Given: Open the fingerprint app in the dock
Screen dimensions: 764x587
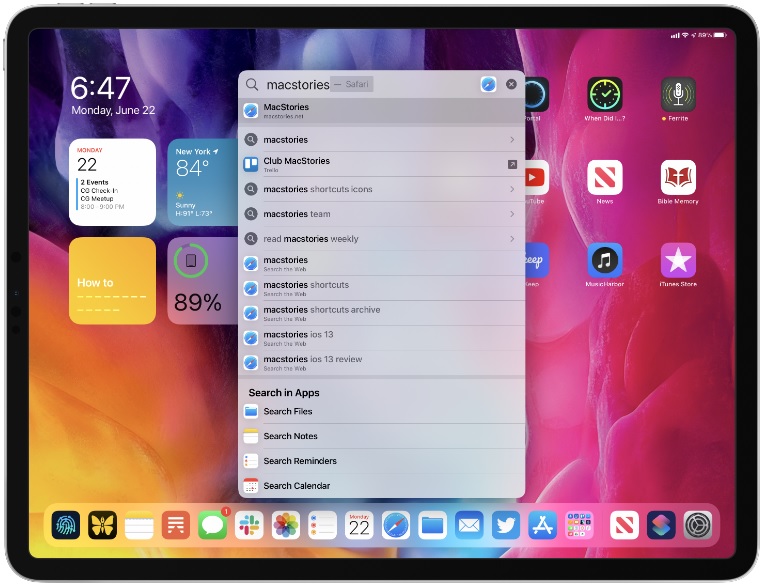Looking at the screenshot, I should tap(66, 525).
